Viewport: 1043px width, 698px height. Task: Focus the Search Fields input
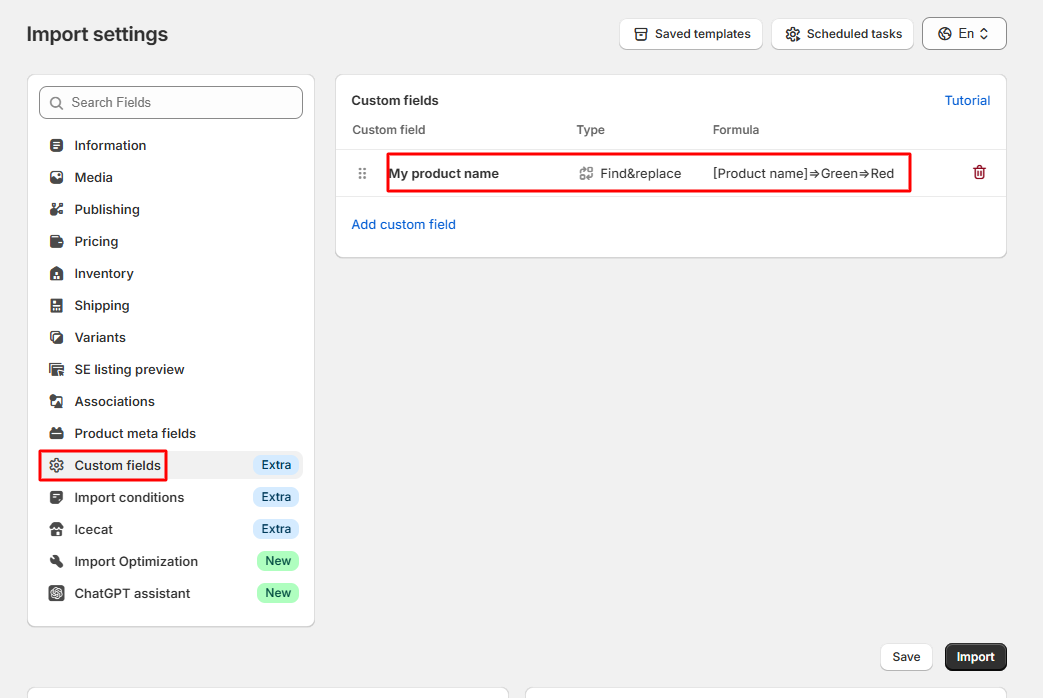pos(171,102)
